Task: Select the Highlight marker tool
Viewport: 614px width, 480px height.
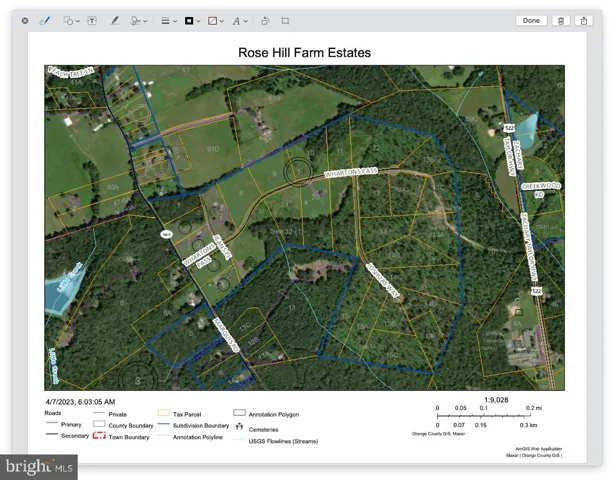Action: (114, 20)
